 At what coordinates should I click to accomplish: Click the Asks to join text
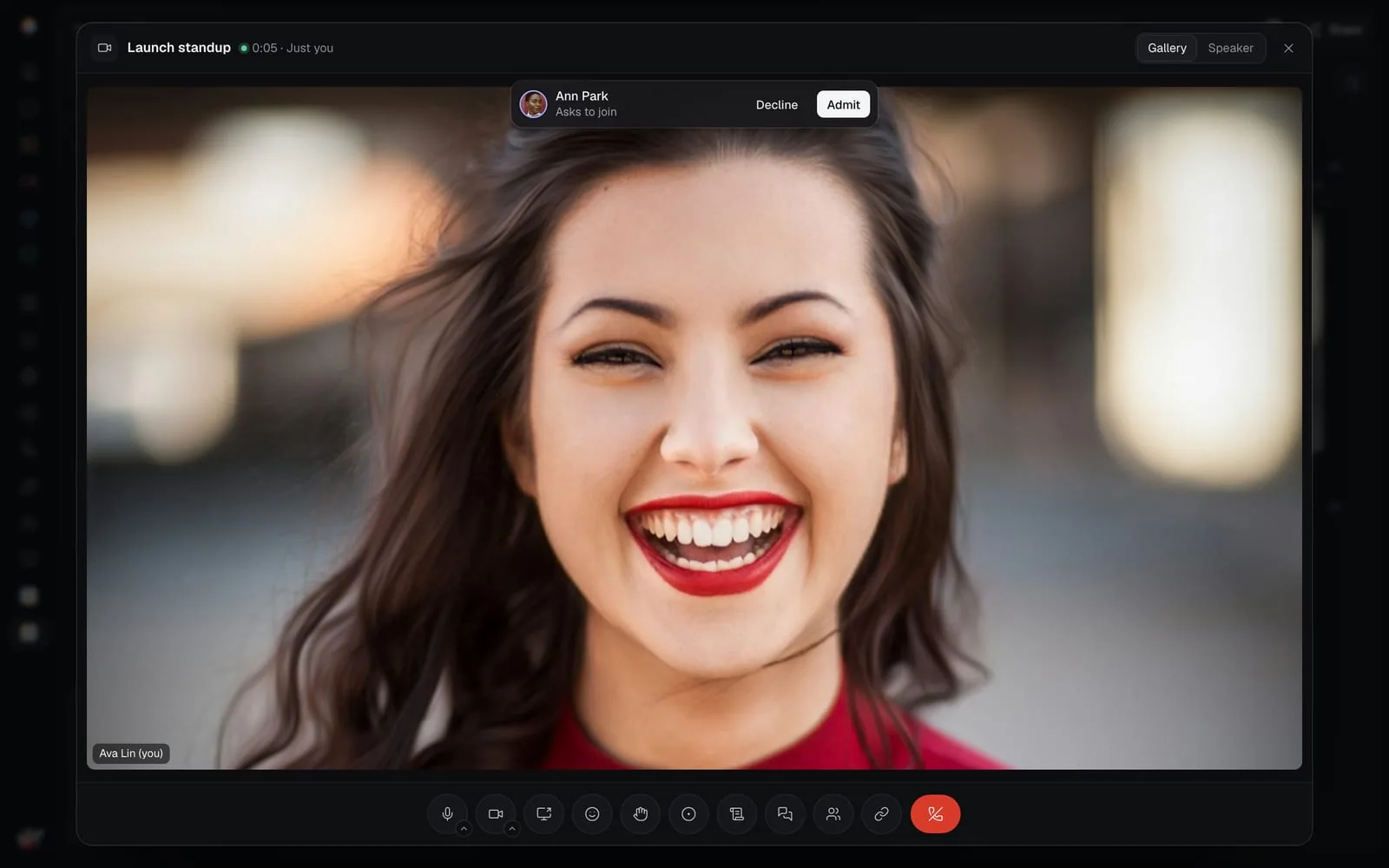(x=586, y=112)
